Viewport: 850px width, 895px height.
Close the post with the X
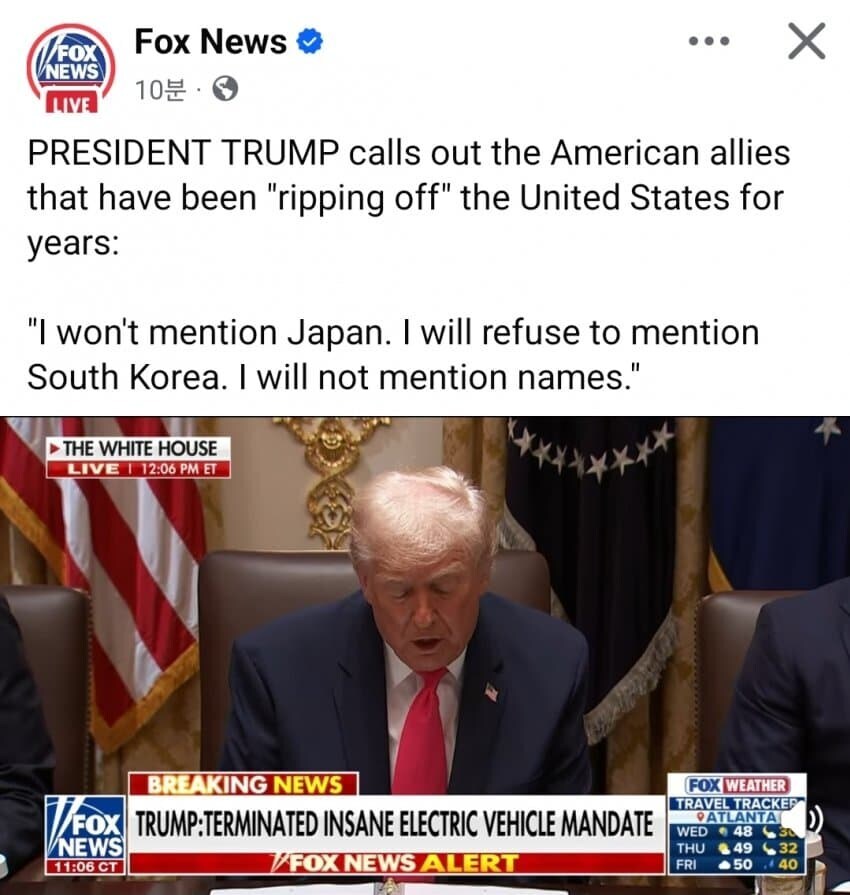tap(807, 41)
